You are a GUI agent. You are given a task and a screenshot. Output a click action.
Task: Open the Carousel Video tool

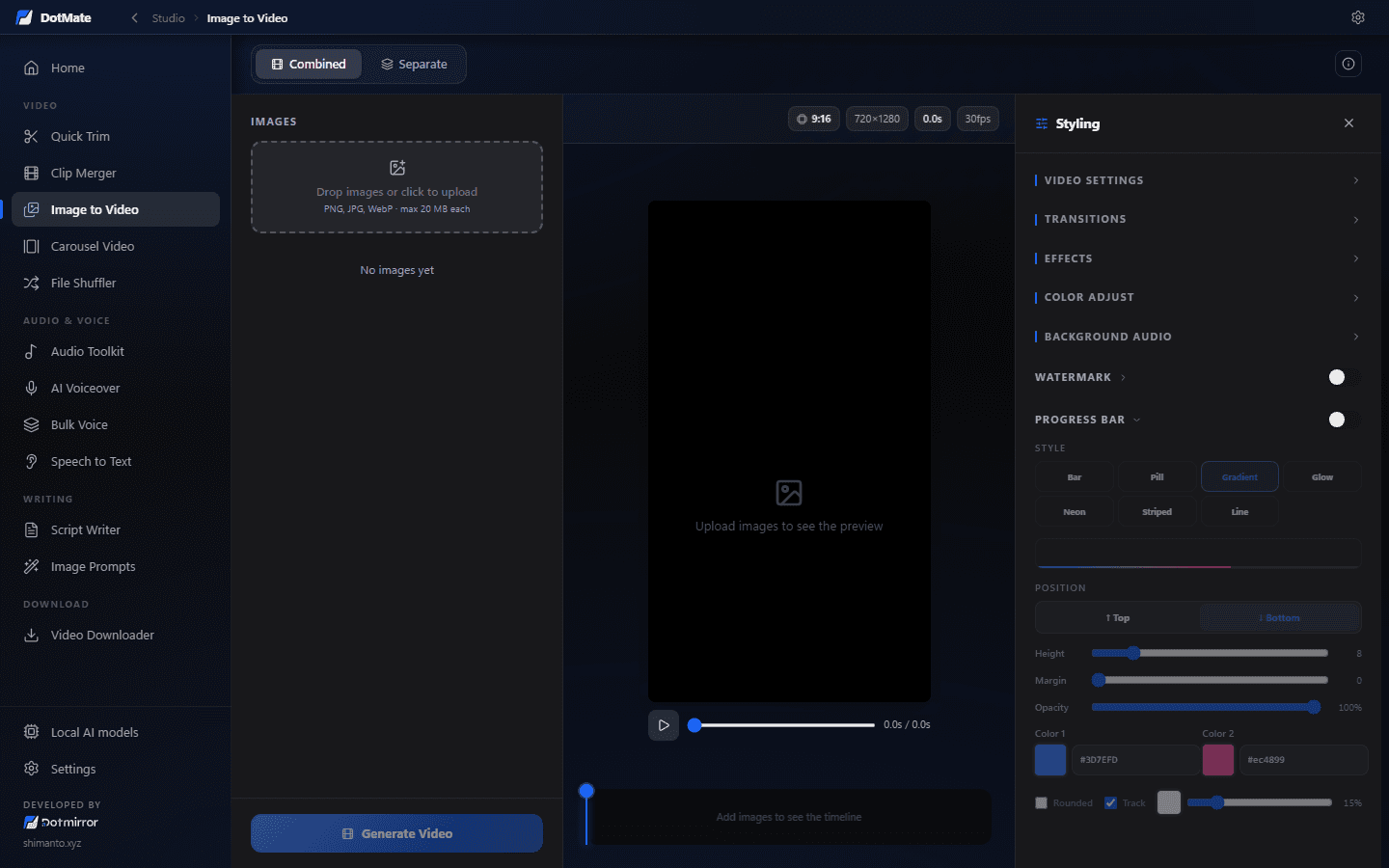tap(116, 246)
